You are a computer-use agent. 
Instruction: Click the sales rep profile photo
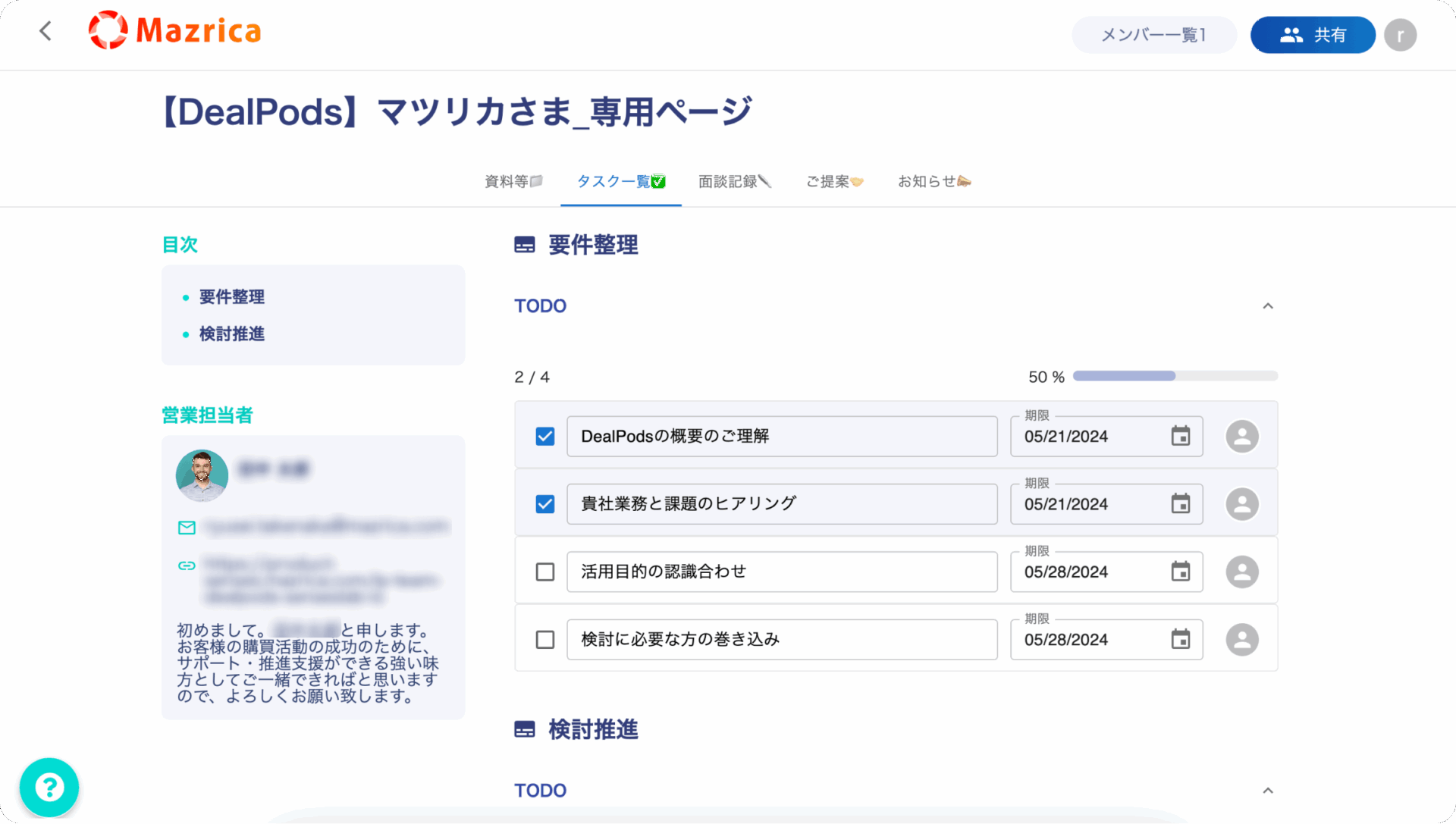[x=202, y=476]
